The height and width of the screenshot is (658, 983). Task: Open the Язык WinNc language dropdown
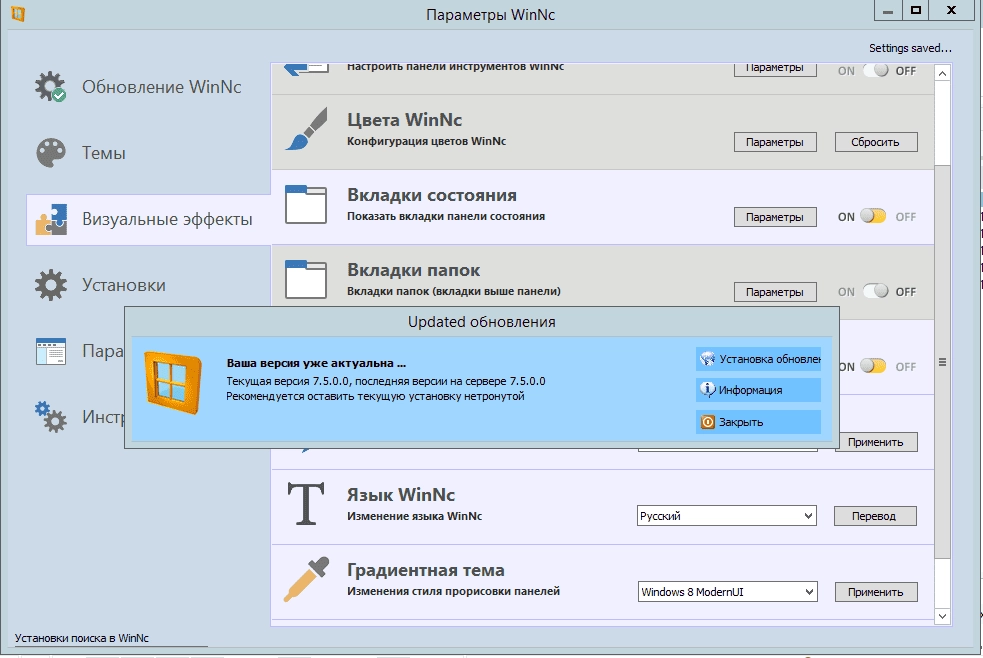point(727,516)
